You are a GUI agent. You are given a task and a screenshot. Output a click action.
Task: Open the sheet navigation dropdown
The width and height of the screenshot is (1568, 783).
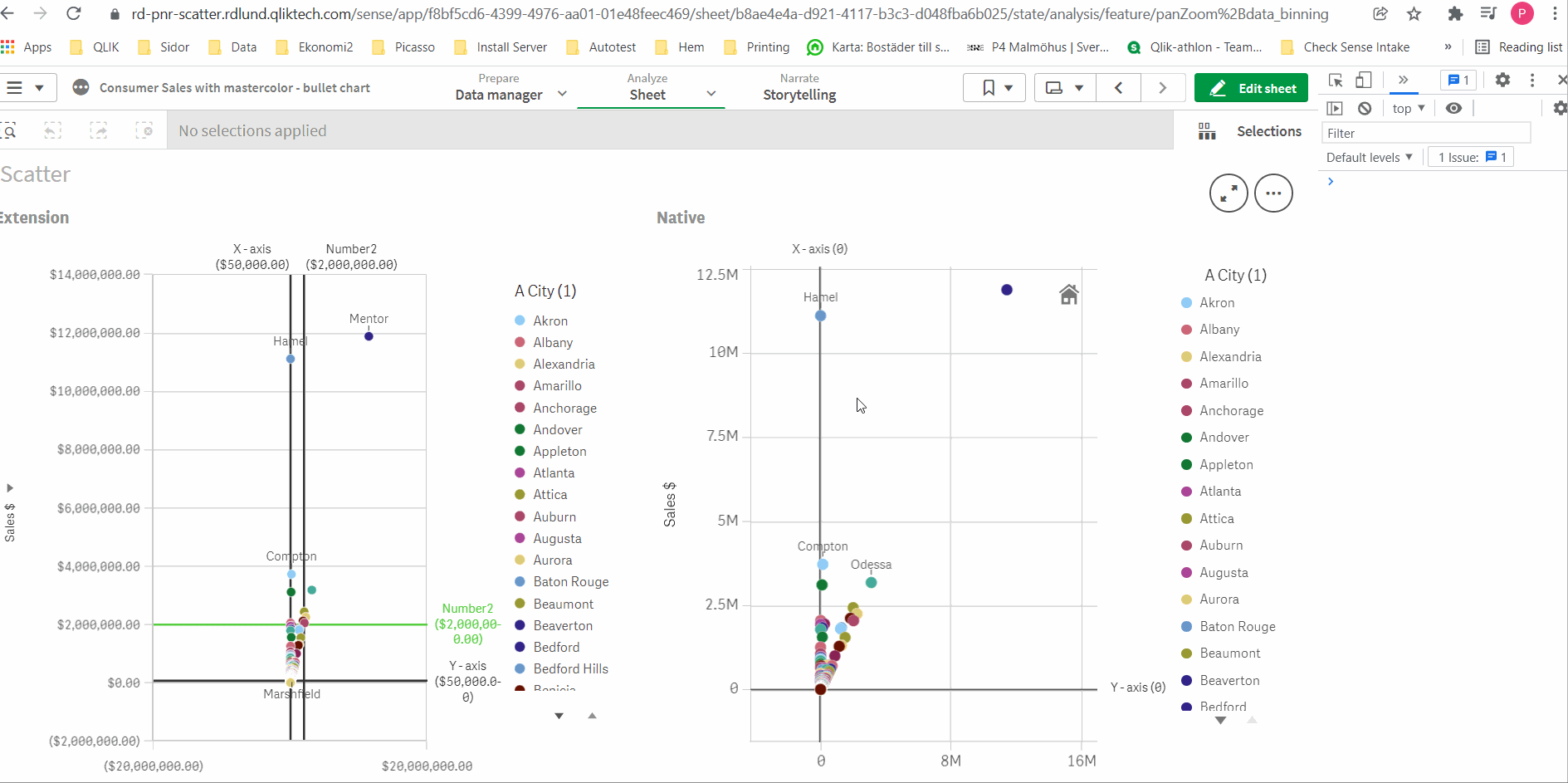[1064, 87]
